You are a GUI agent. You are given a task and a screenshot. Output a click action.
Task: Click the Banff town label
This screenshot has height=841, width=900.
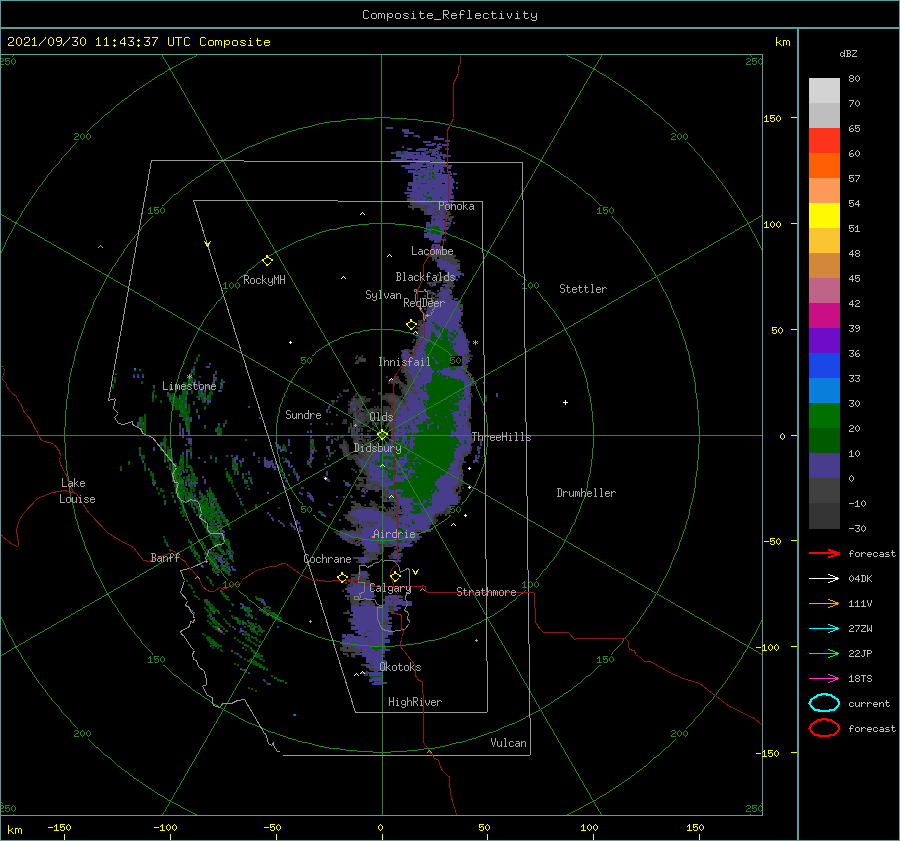pos(165,557)
